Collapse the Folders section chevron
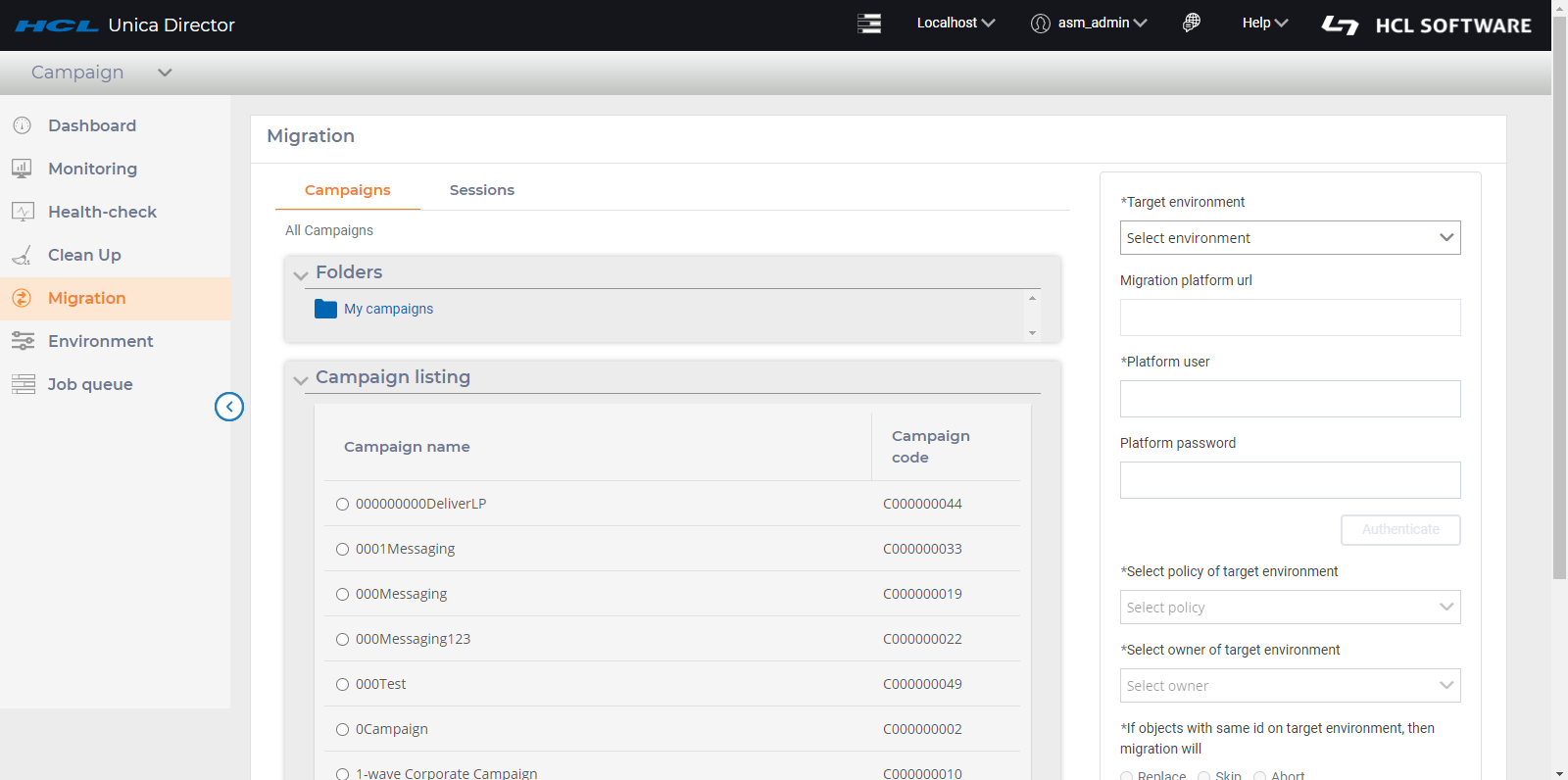This screenshot has width=1568, height=780. 301,274
